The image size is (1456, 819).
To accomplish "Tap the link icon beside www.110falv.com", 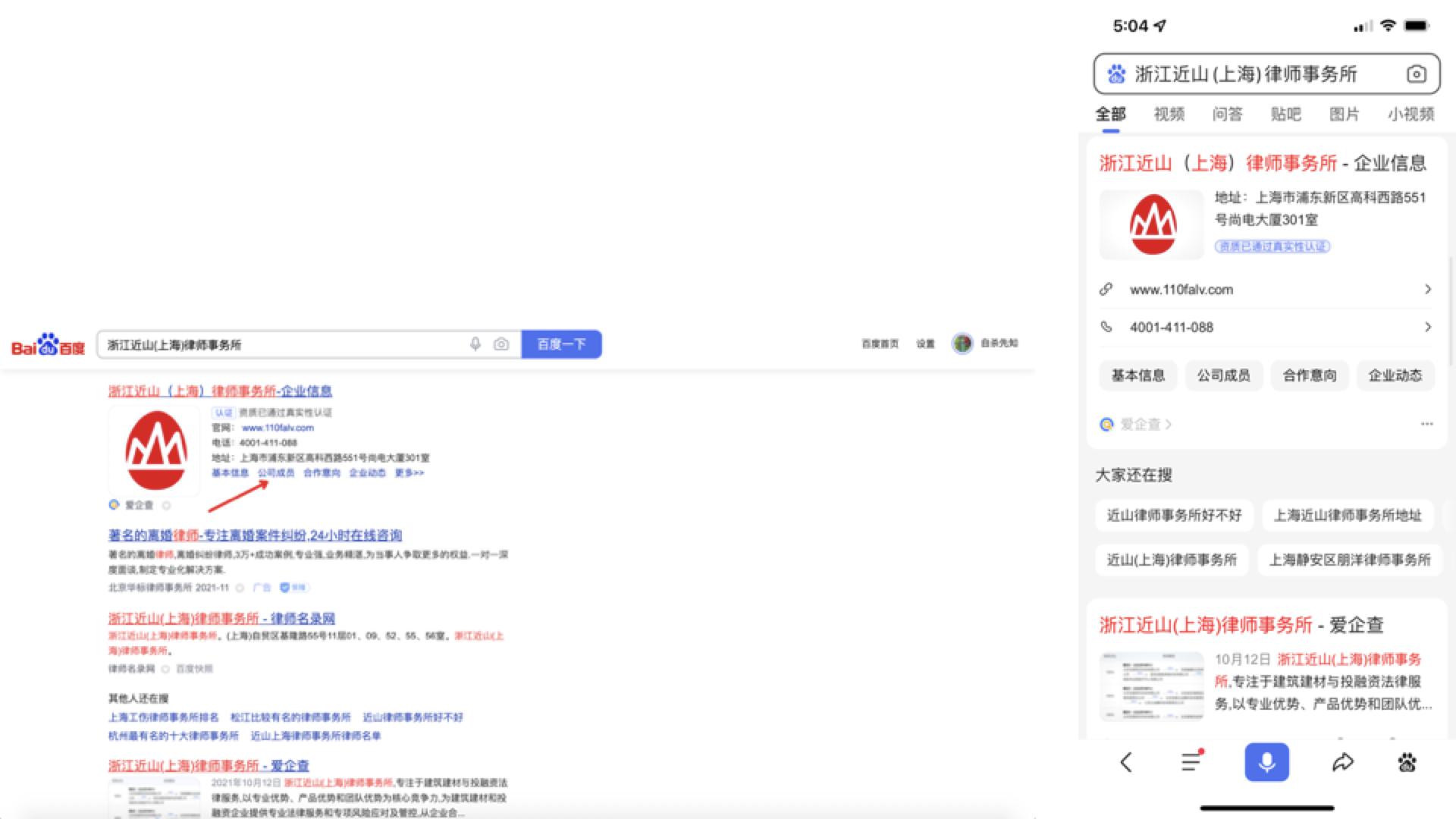I will pyautogui.click(x=1106, y=290).
